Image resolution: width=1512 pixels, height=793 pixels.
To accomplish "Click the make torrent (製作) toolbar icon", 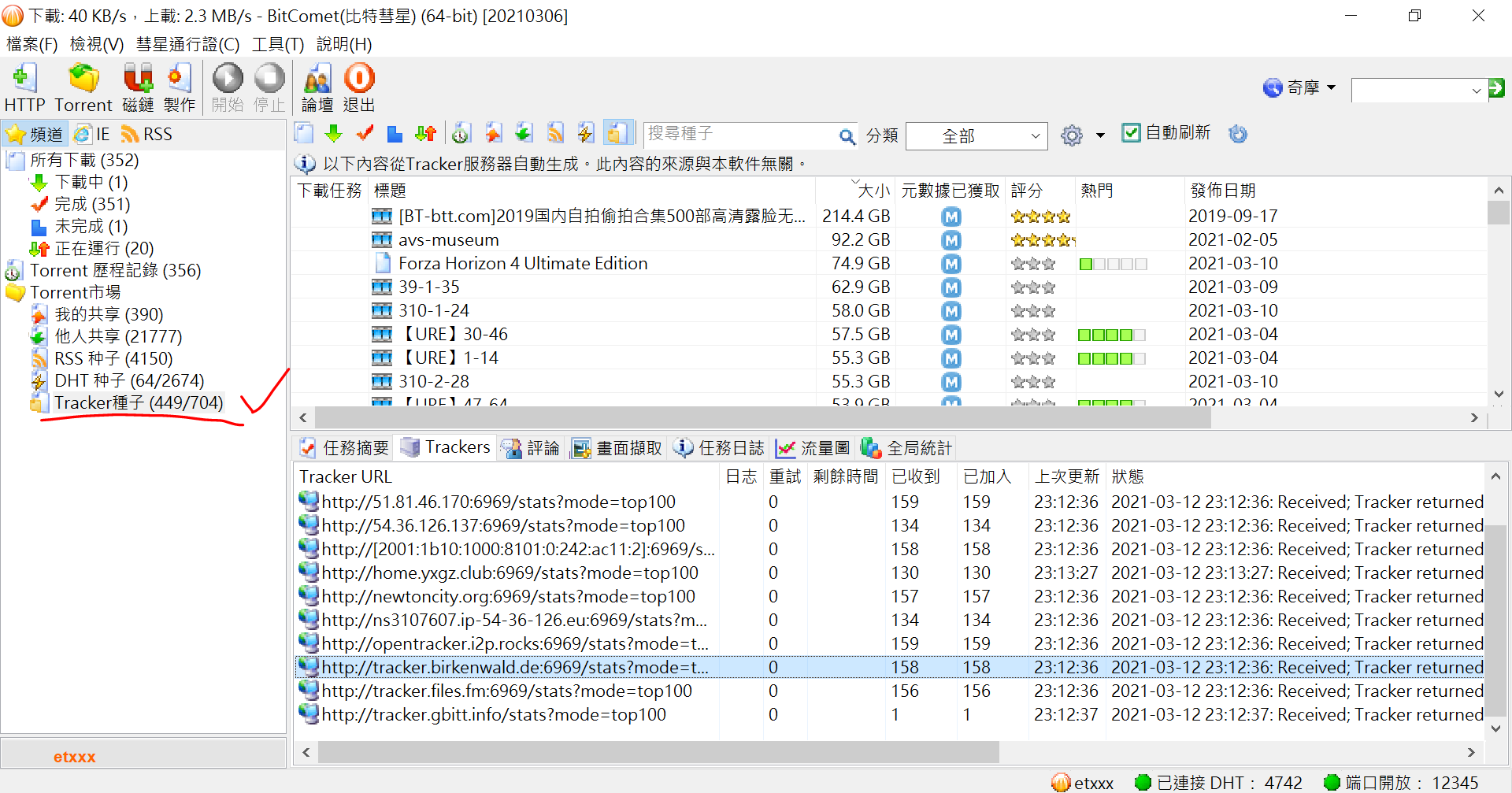I will (x=180, y=87).
